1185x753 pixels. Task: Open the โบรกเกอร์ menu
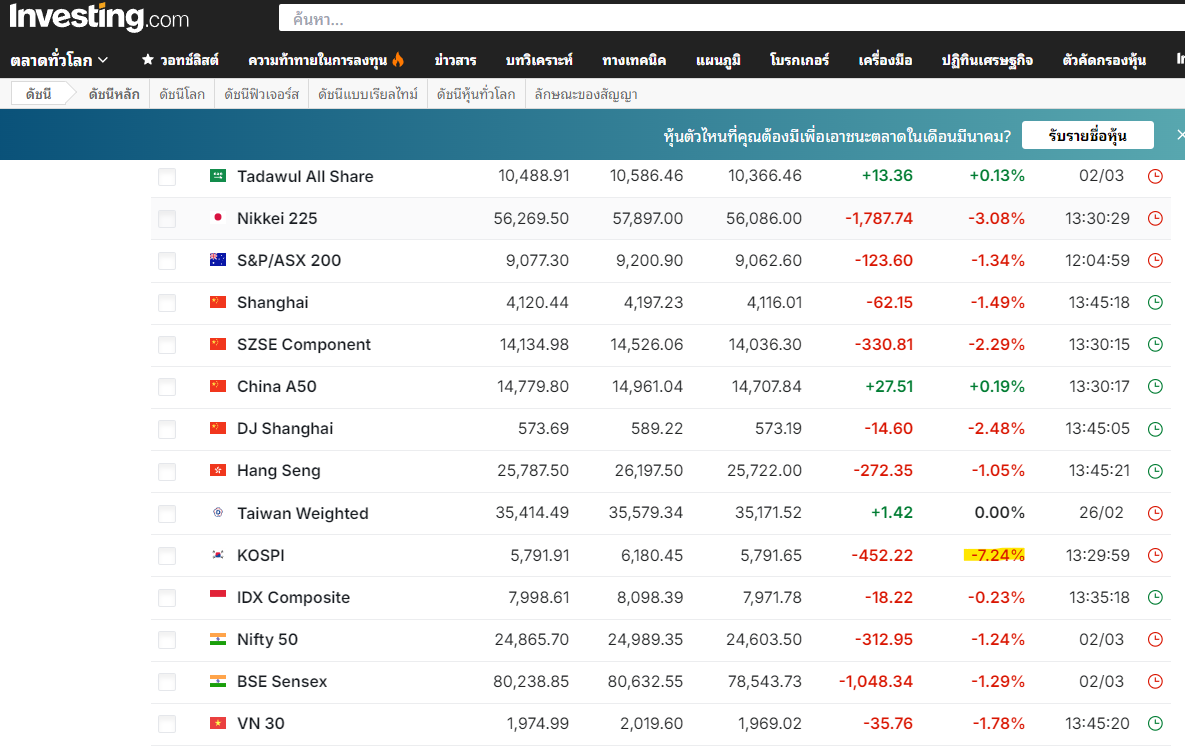coord(799,60)
